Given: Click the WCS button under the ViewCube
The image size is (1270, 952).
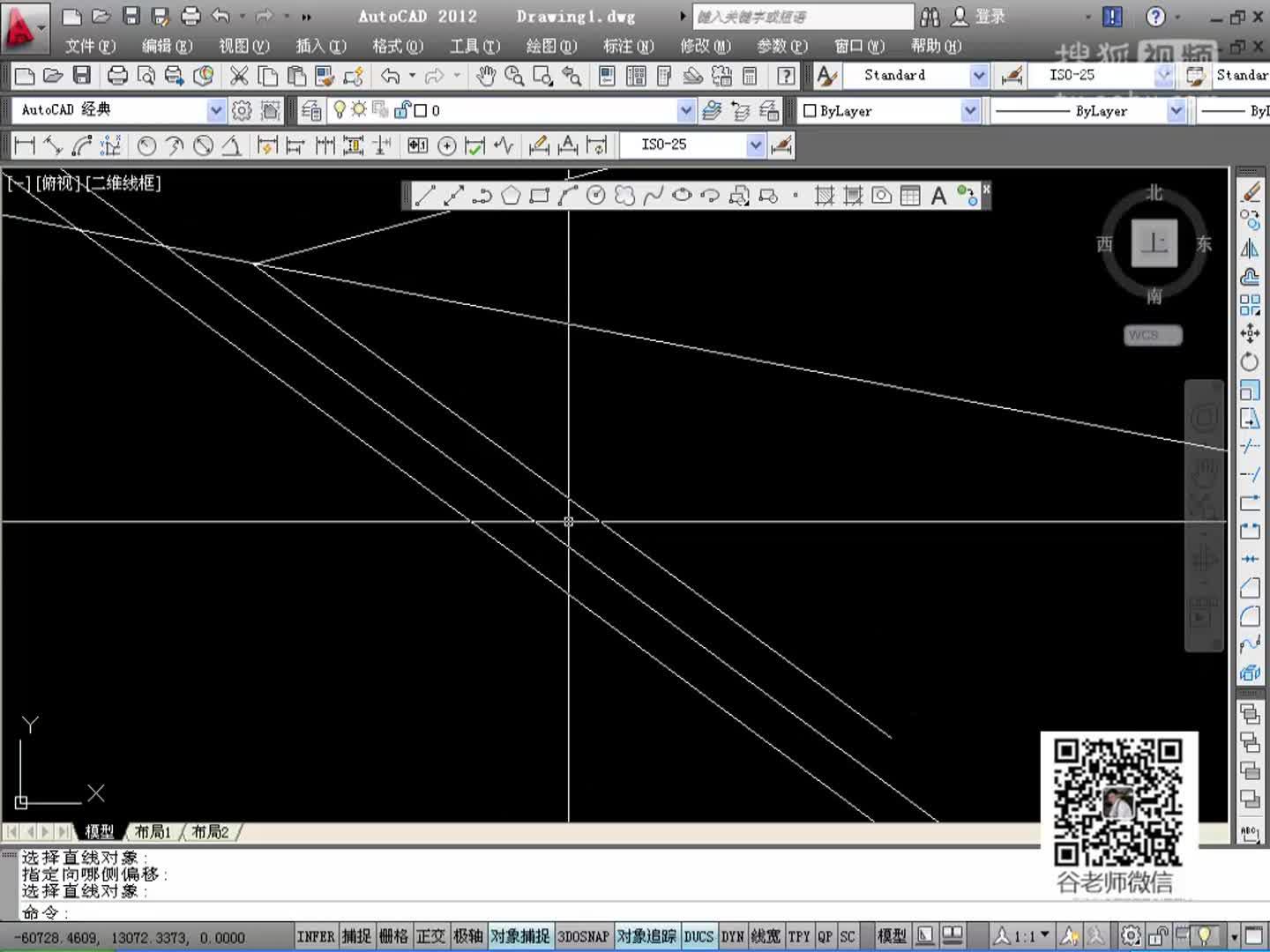Looking at the screenshot, I should [x=1153, y=335].
